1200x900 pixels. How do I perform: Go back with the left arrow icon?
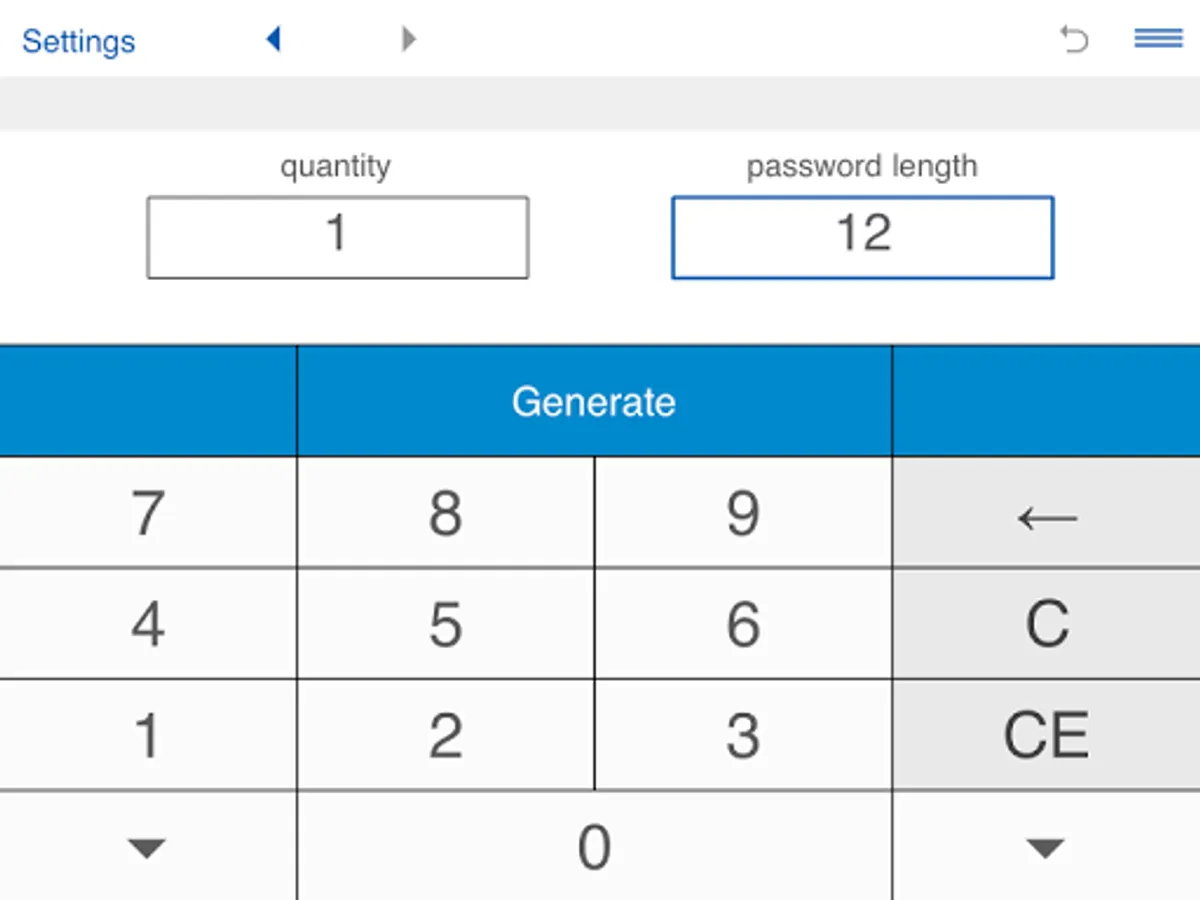tap(273, 39)
